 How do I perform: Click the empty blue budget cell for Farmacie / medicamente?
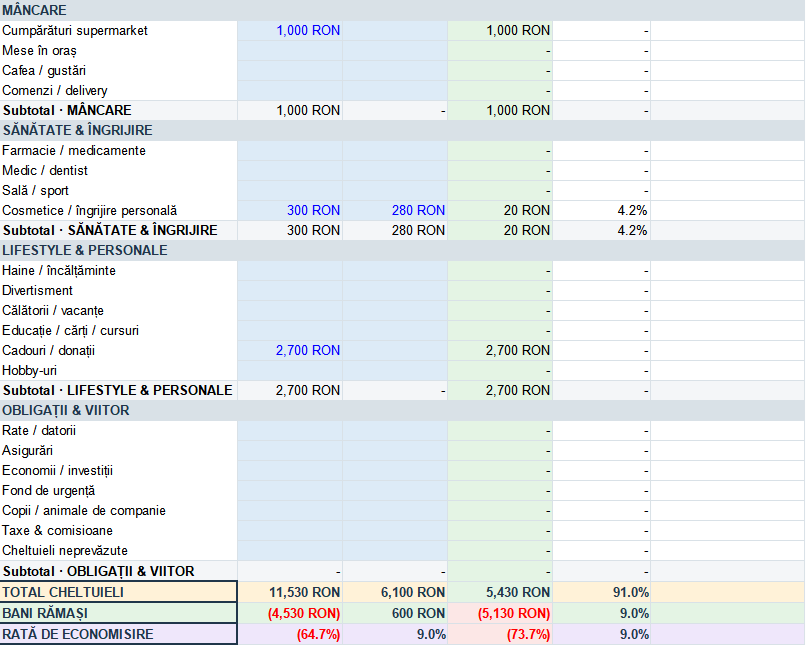tap(290, 151)
